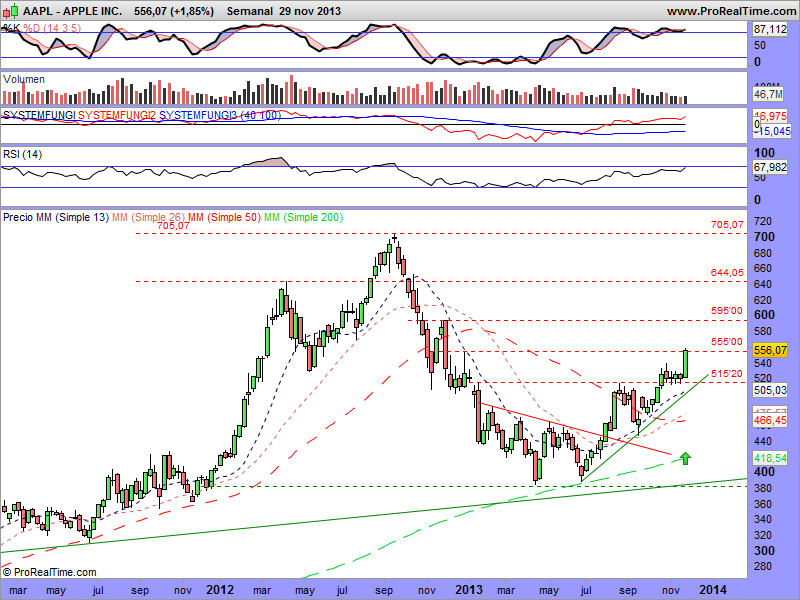Click the SYSTEMFUNGI value "16,975"
The height and width of the screenshot is (600, 800).
point(770,116)
